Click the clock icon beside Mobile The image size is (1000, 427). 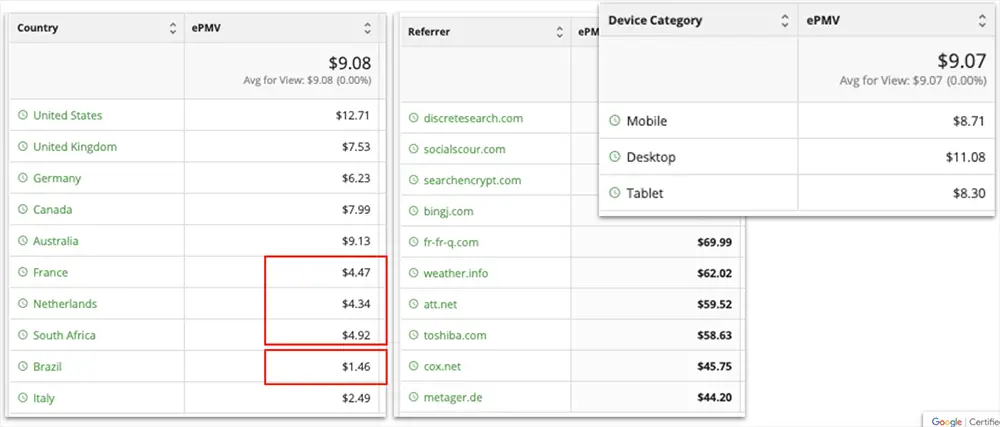point(615,120)
